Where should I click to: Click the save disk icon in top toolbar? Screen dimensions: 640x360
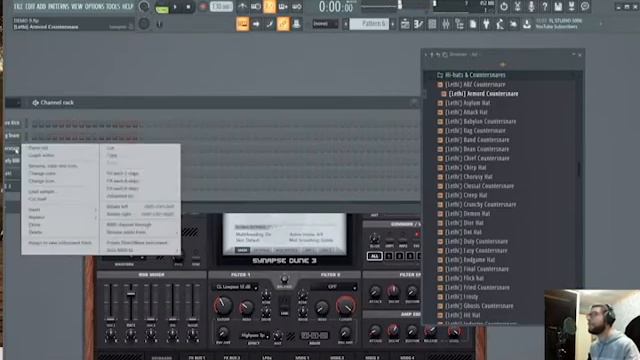[558, 7]
